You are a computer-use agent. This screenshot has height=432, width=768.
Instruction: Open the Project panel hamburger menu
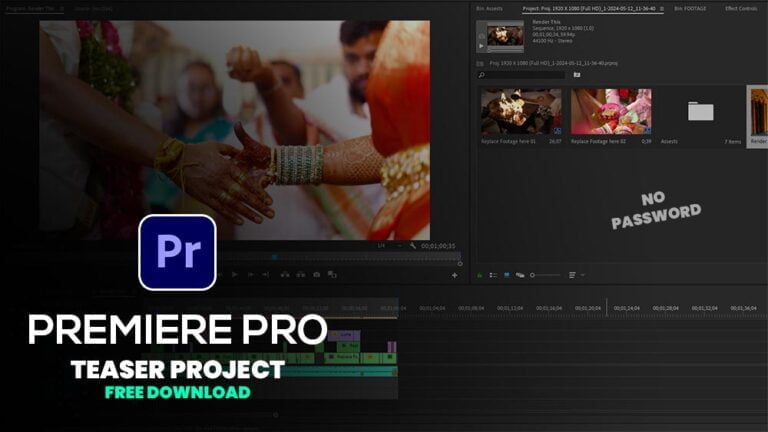(663, 8)
